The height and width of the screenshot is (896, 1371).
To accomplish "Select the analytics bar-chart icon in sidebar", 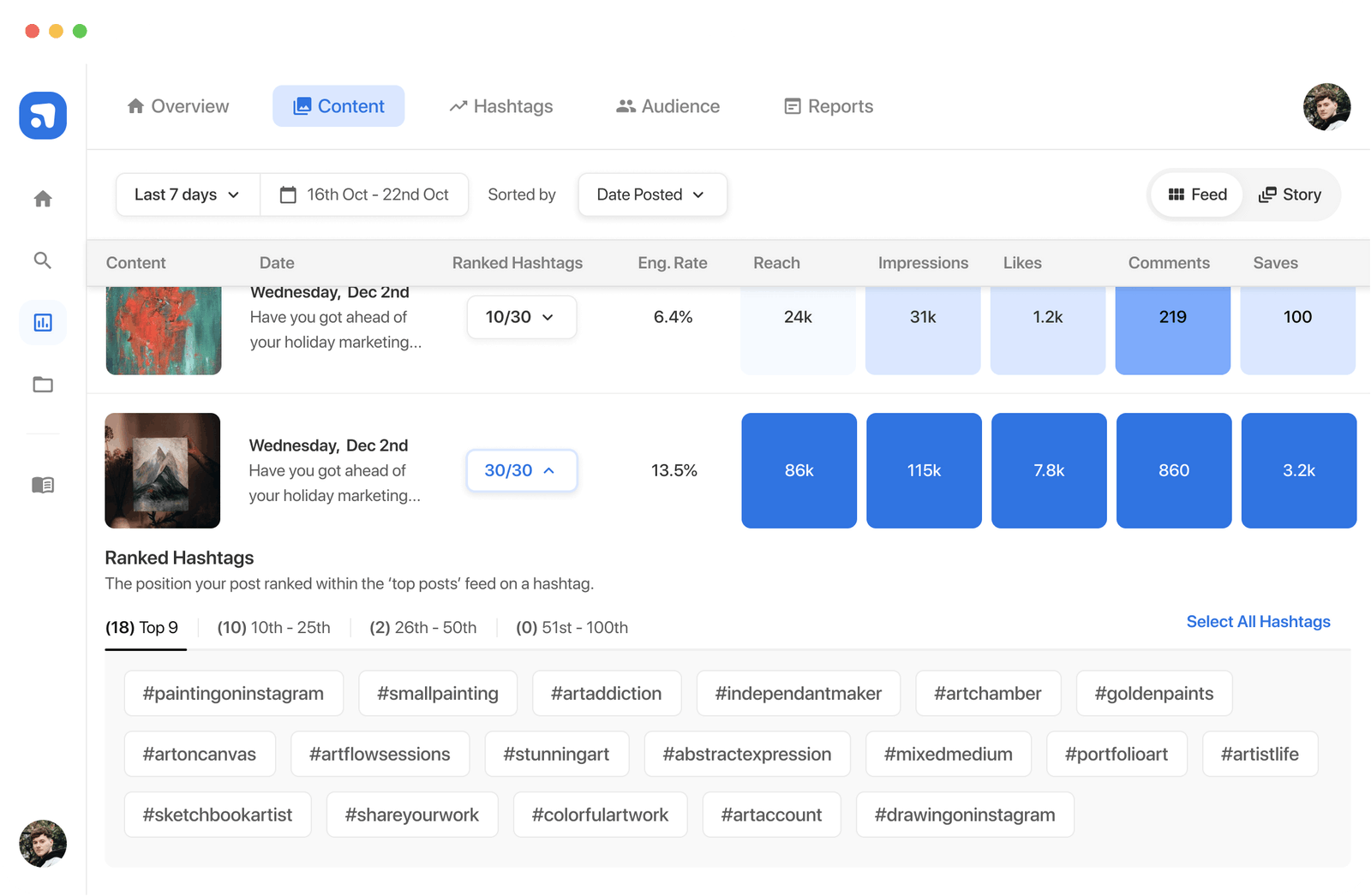I will coord(42,322).
